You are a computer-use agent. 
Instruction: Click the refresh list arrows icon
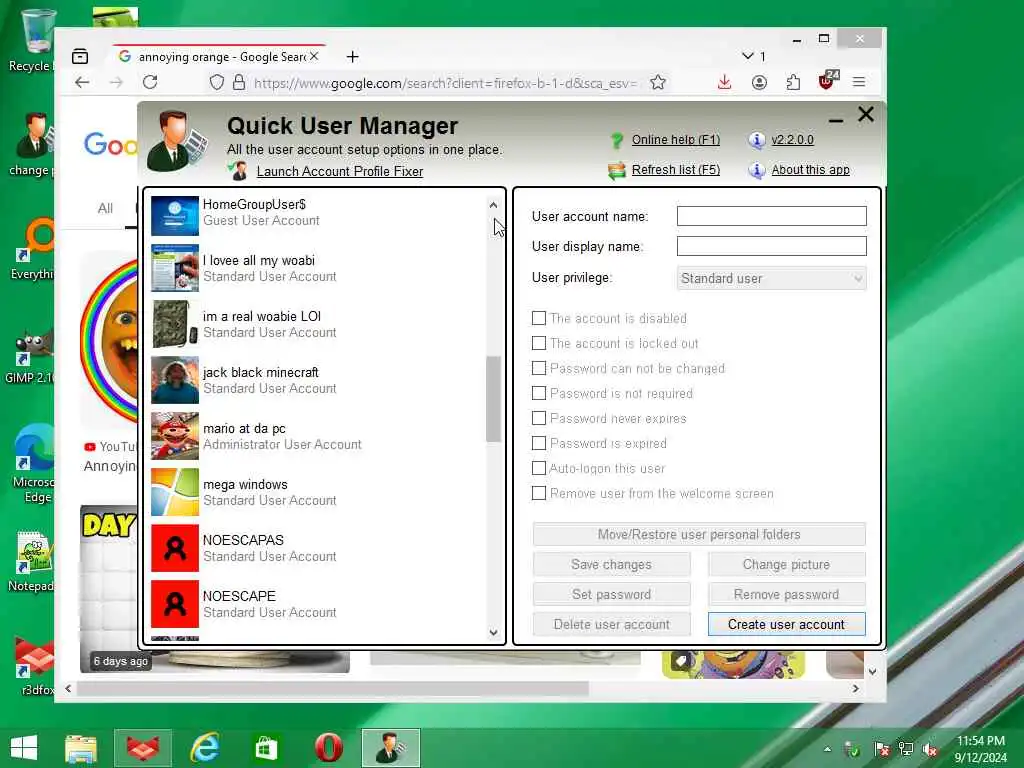[x=616, y=170]
